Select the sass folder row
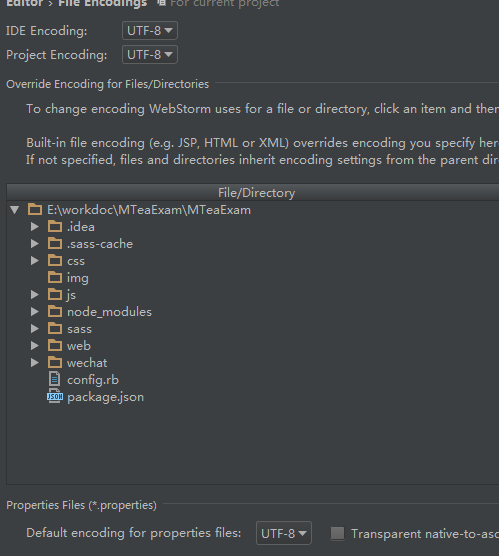The height and width of the screenshot is (556, 499). click(253, 329)
